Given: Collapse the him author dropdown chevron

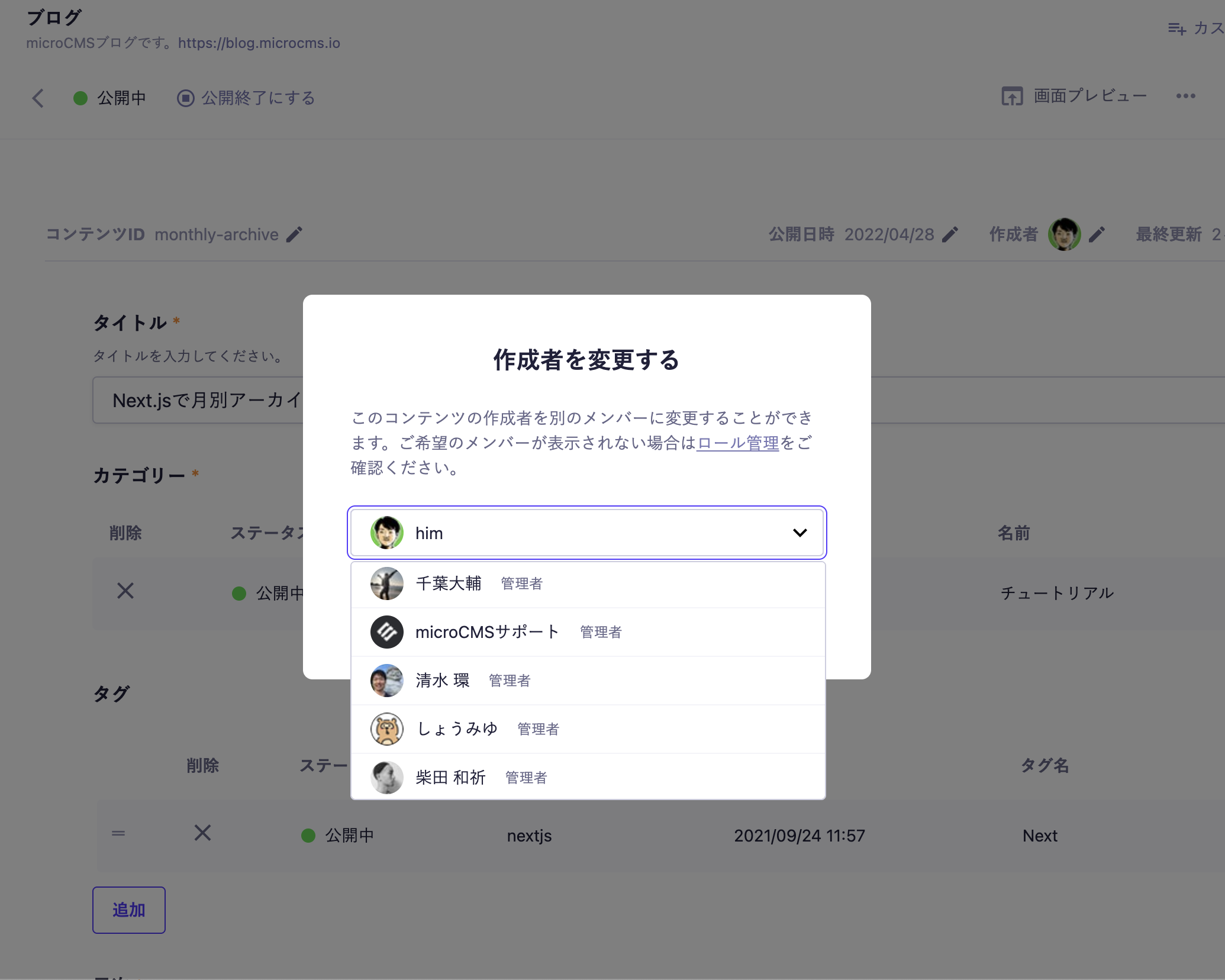Looking at the screenshot, I should 800,533.
